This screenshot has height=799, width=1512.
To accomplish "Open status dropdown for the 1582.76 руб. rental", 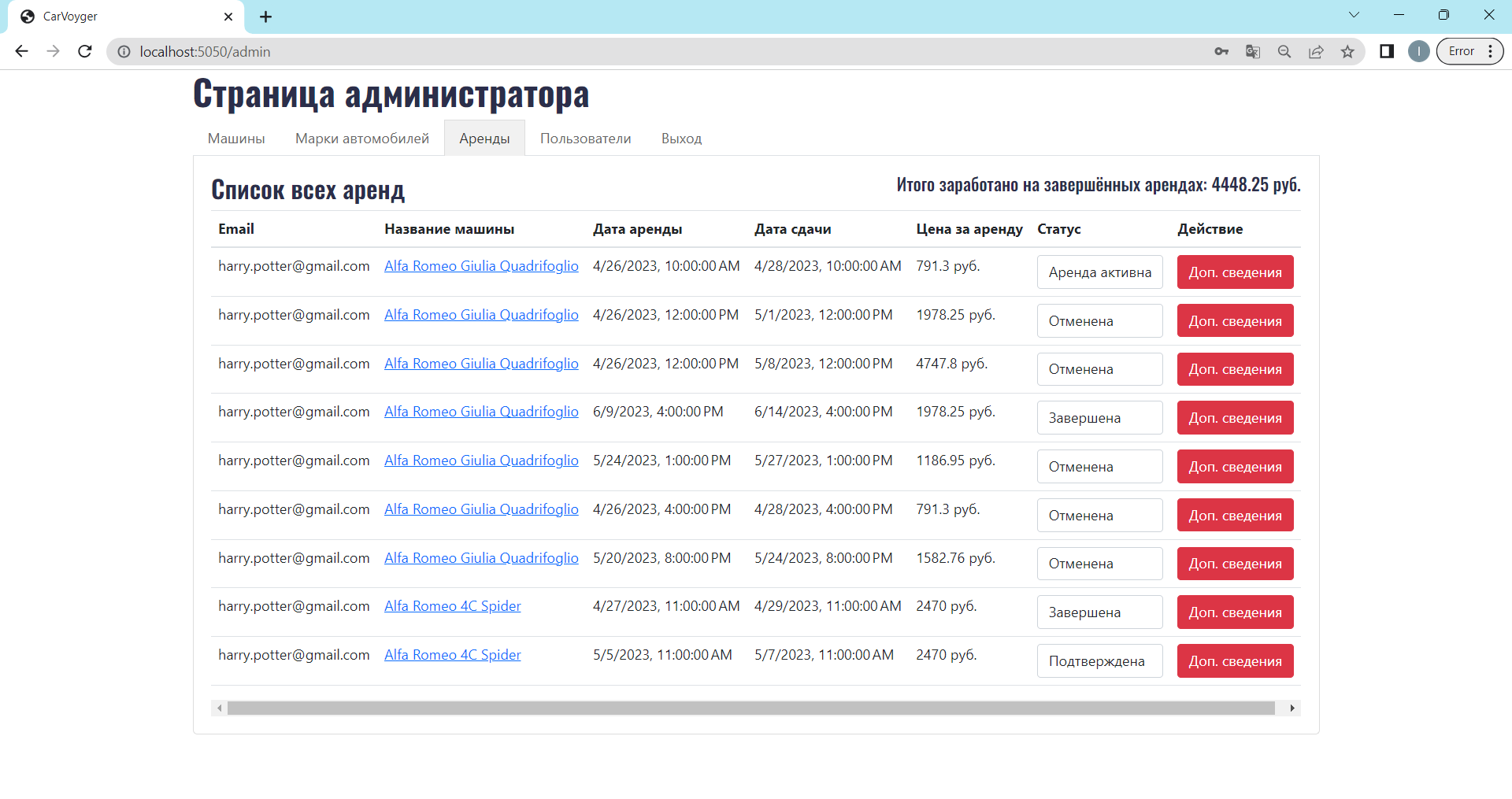I will point(1099,564).
